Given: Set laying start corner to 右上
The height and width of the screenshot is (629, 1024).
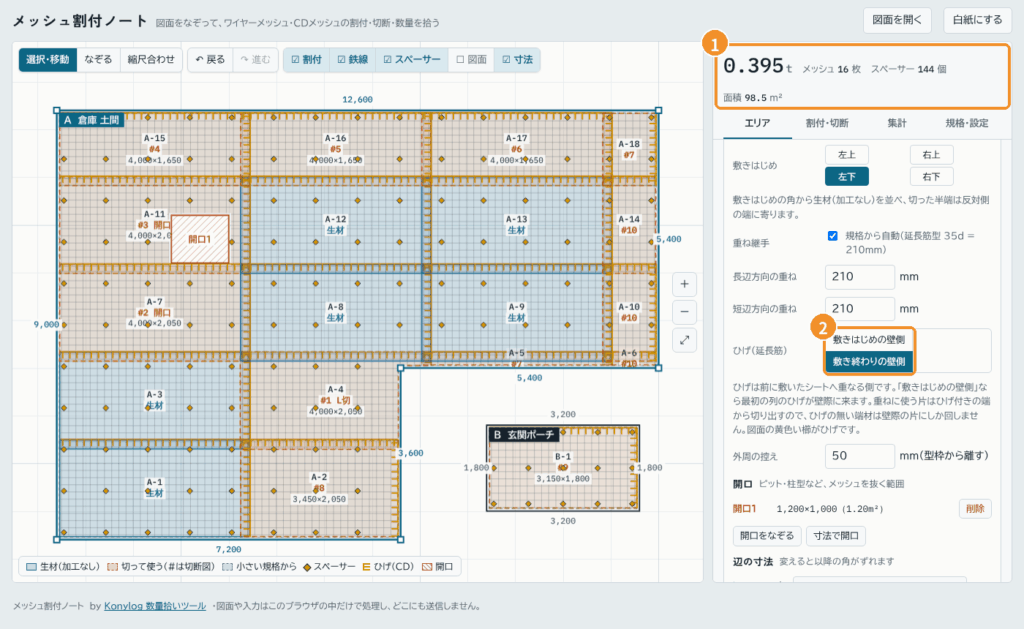Looking at the screenshot, I should [931, 155].
